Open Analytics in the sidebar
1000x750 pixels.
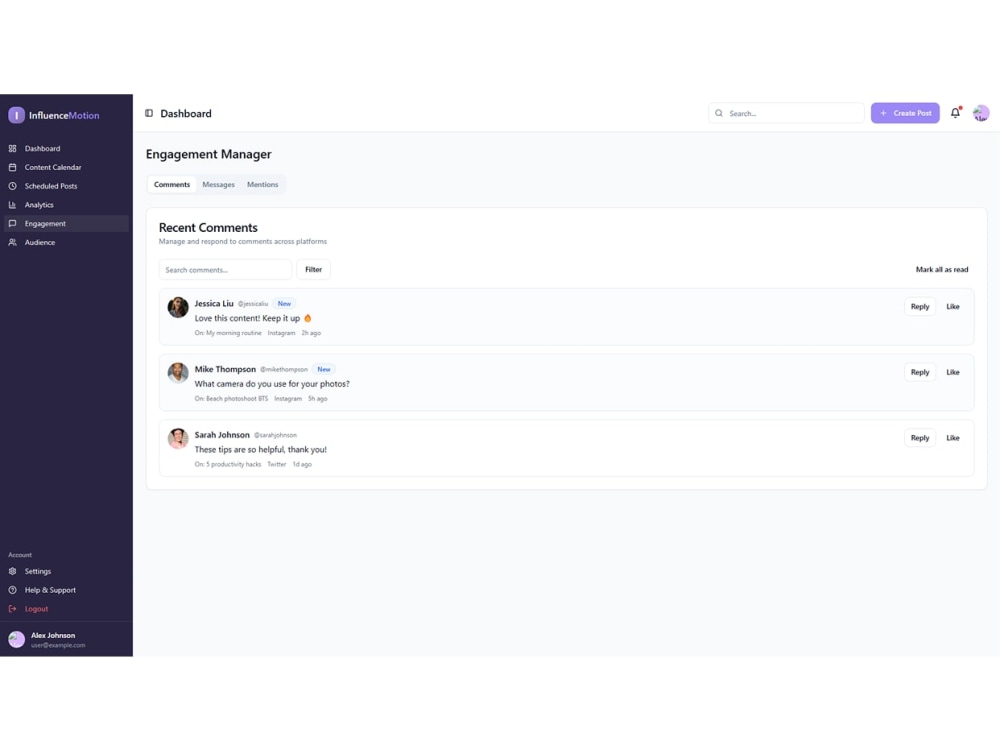point(66,205)
